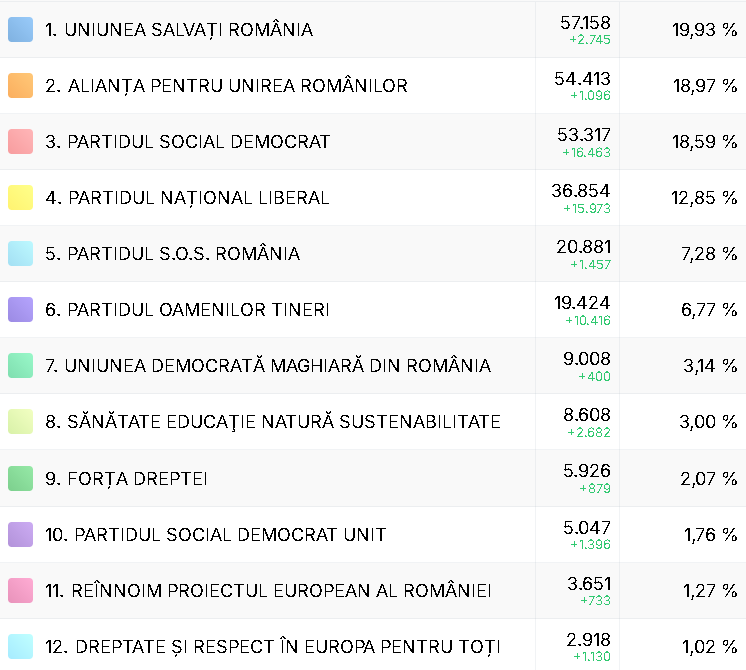Image resolution: width=746 pixels, height=670 pixels.
Task: Select the pink swatch beside Partidul Social Democrat
Action: click(20, 142)
